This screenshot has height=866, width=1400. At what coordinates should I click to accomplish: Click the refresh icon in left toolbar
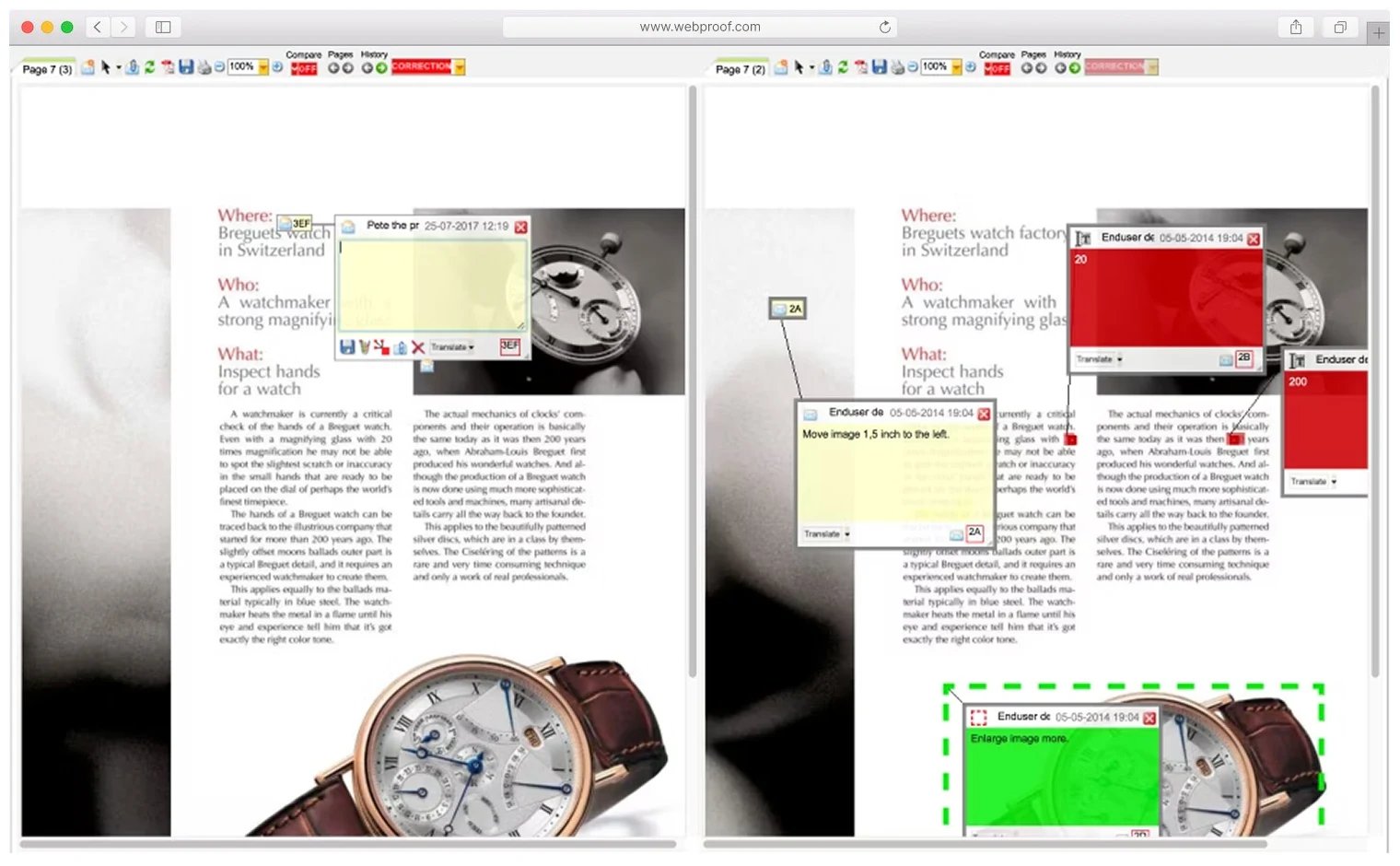coord(149,66)
